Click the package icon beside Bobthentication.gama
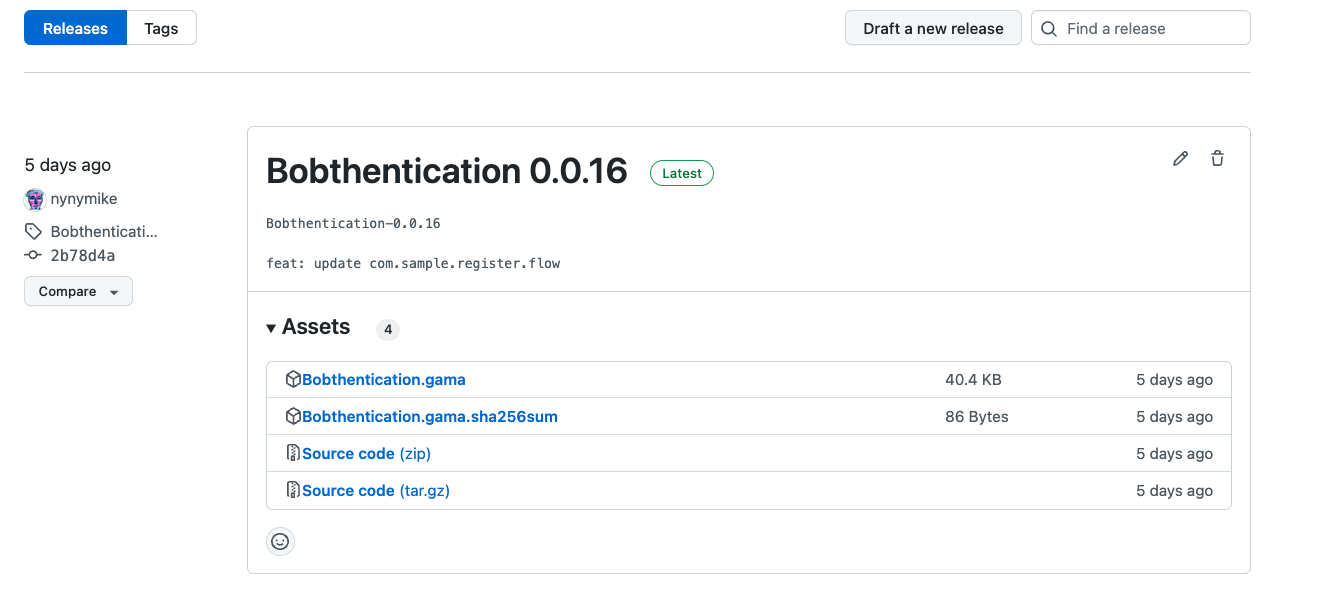The width and height of the screenshot is (1321, 594). [293, 379]
